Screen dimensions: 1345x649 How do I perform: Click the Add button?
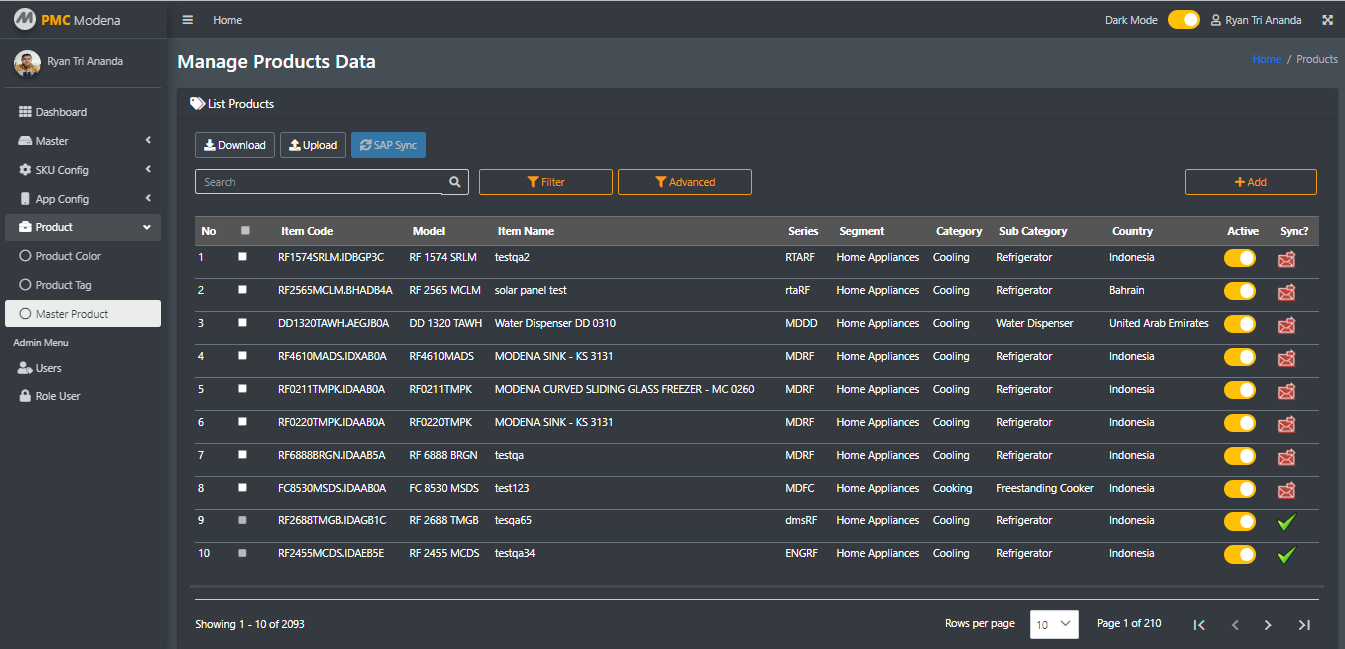pos(1251,182)
